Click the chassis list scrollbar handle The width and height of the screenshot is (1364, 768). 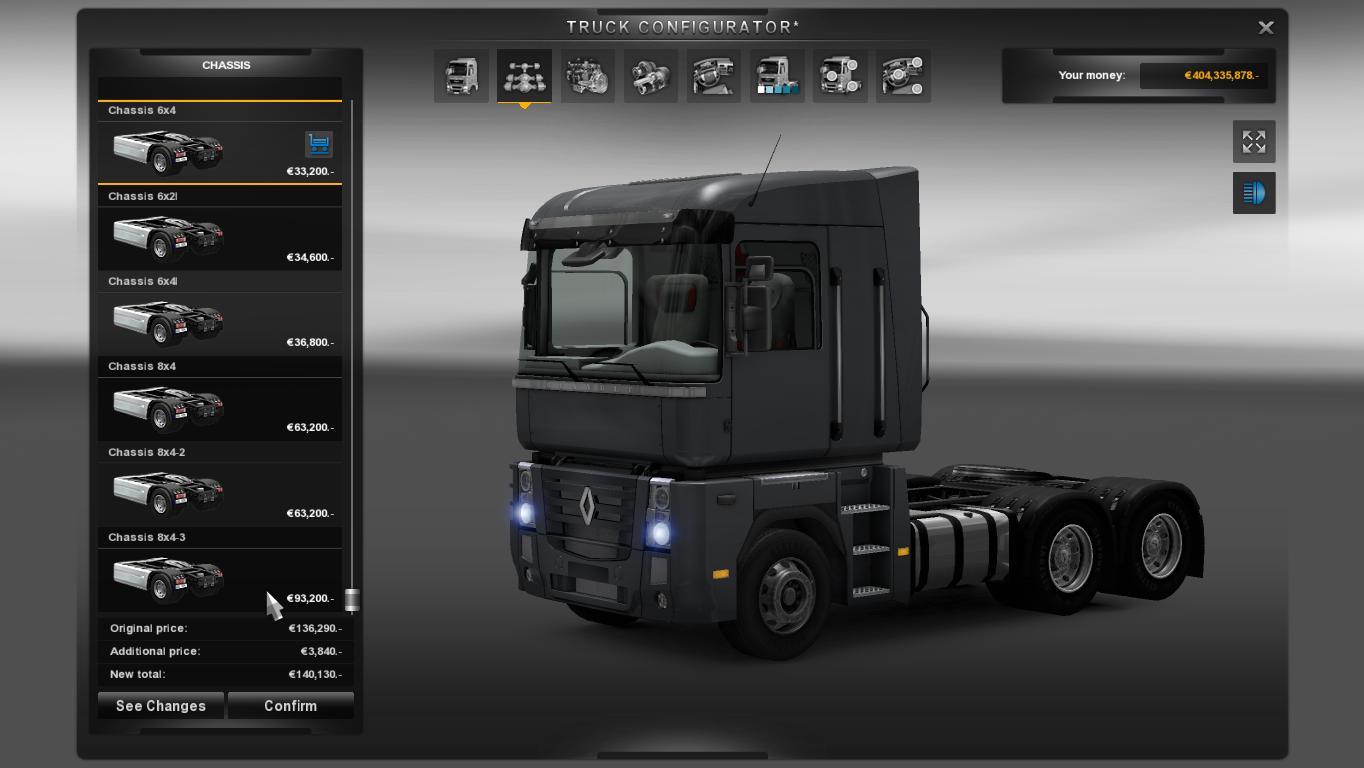coord(352,600)
